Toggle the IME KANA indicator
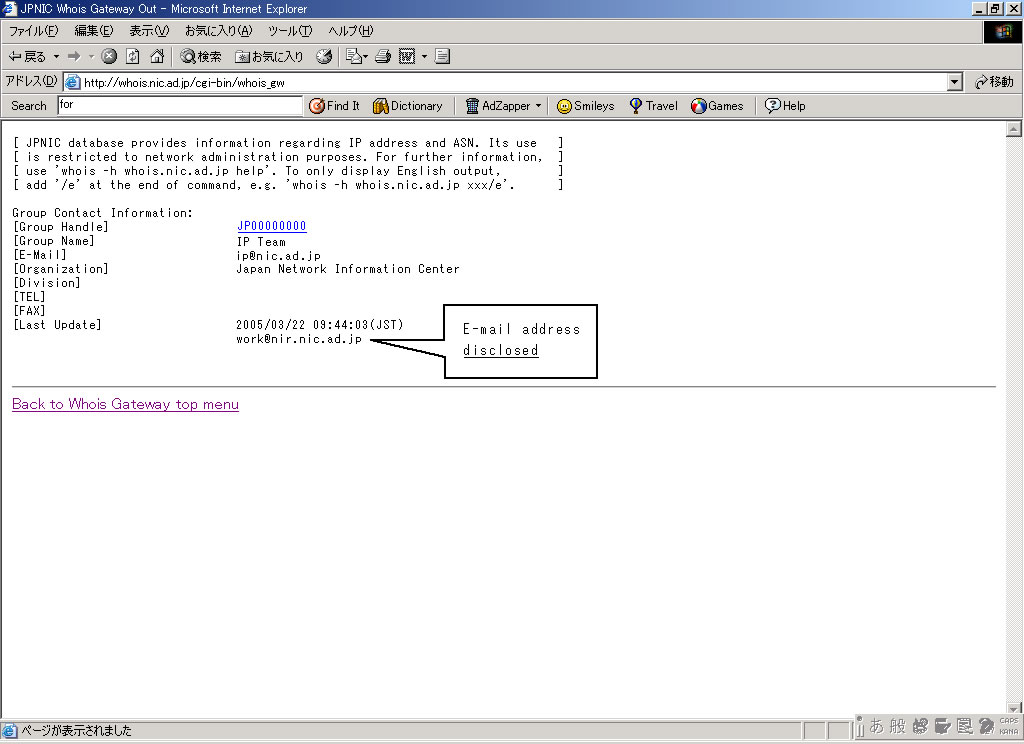 (x=1009, y=731)
